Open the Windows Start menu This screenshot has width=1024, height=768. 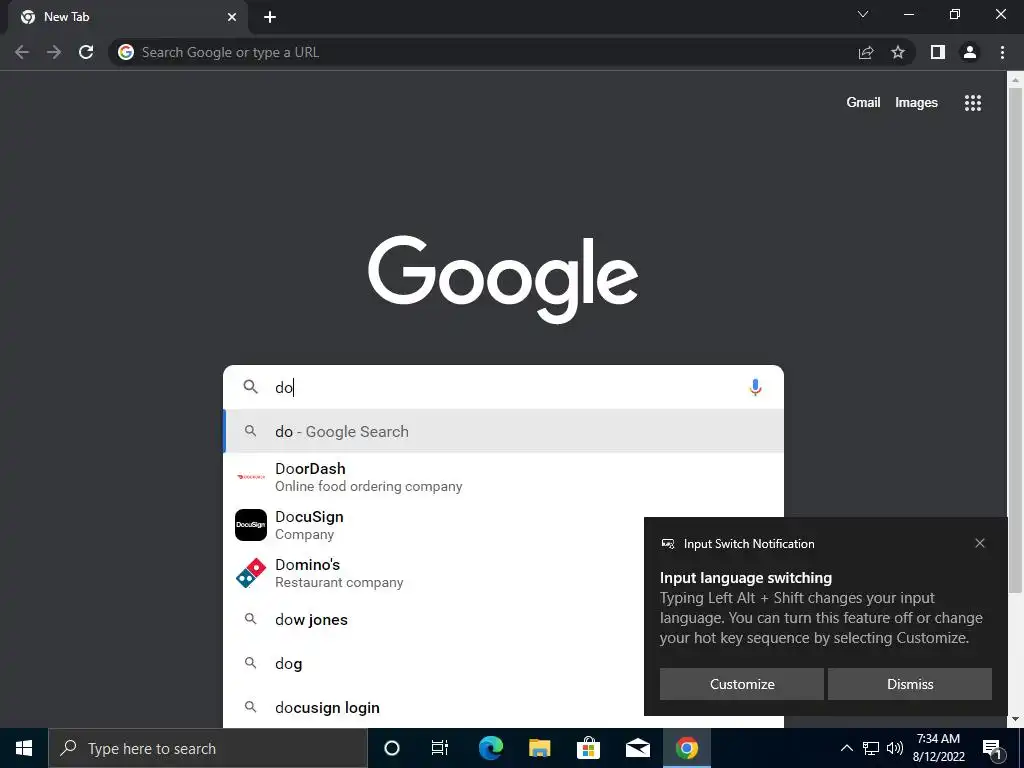pos(24,748)
